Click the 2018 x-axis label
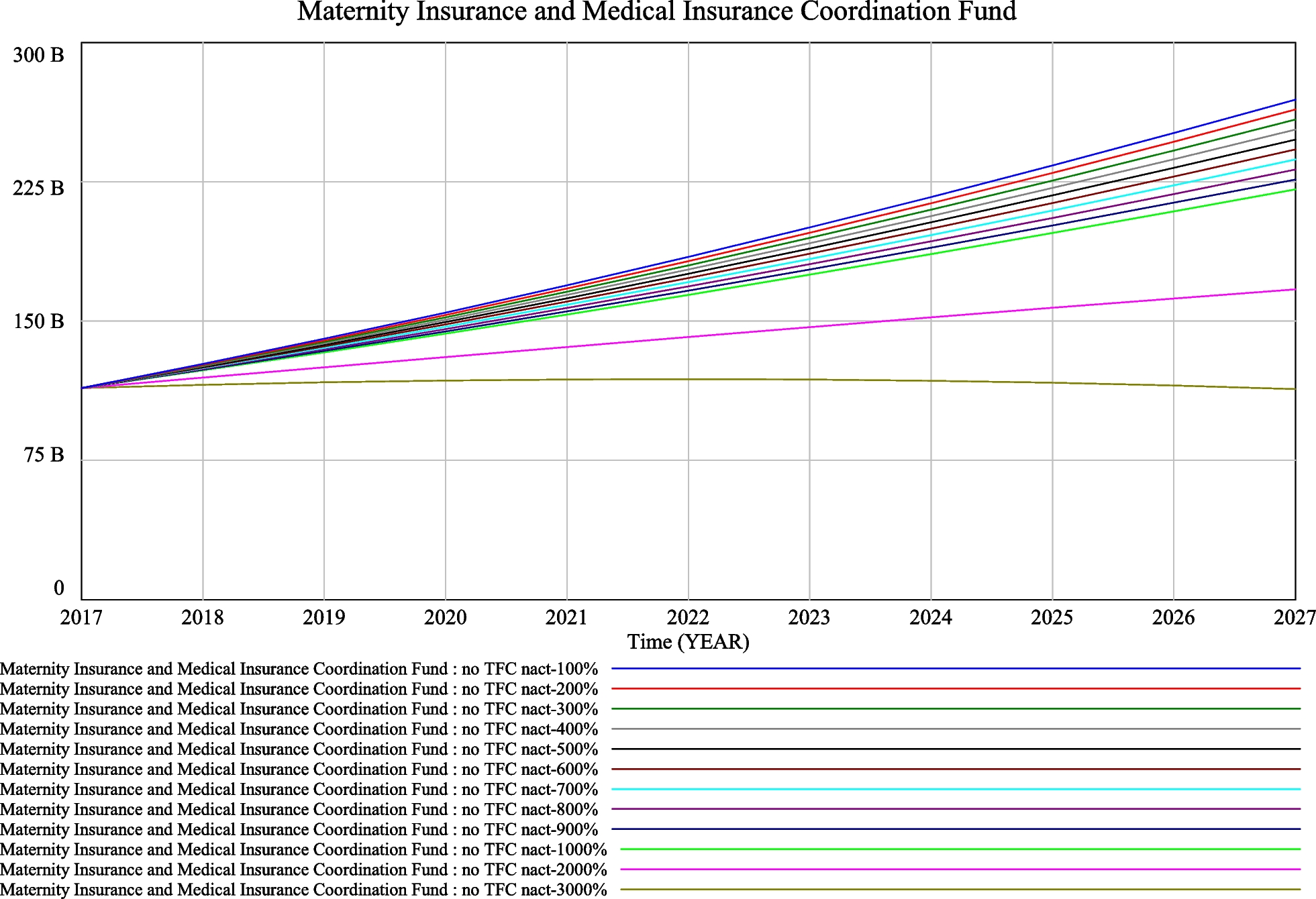Image resolution: width=1316 pixels, height=899 pixels. point(203,617)
